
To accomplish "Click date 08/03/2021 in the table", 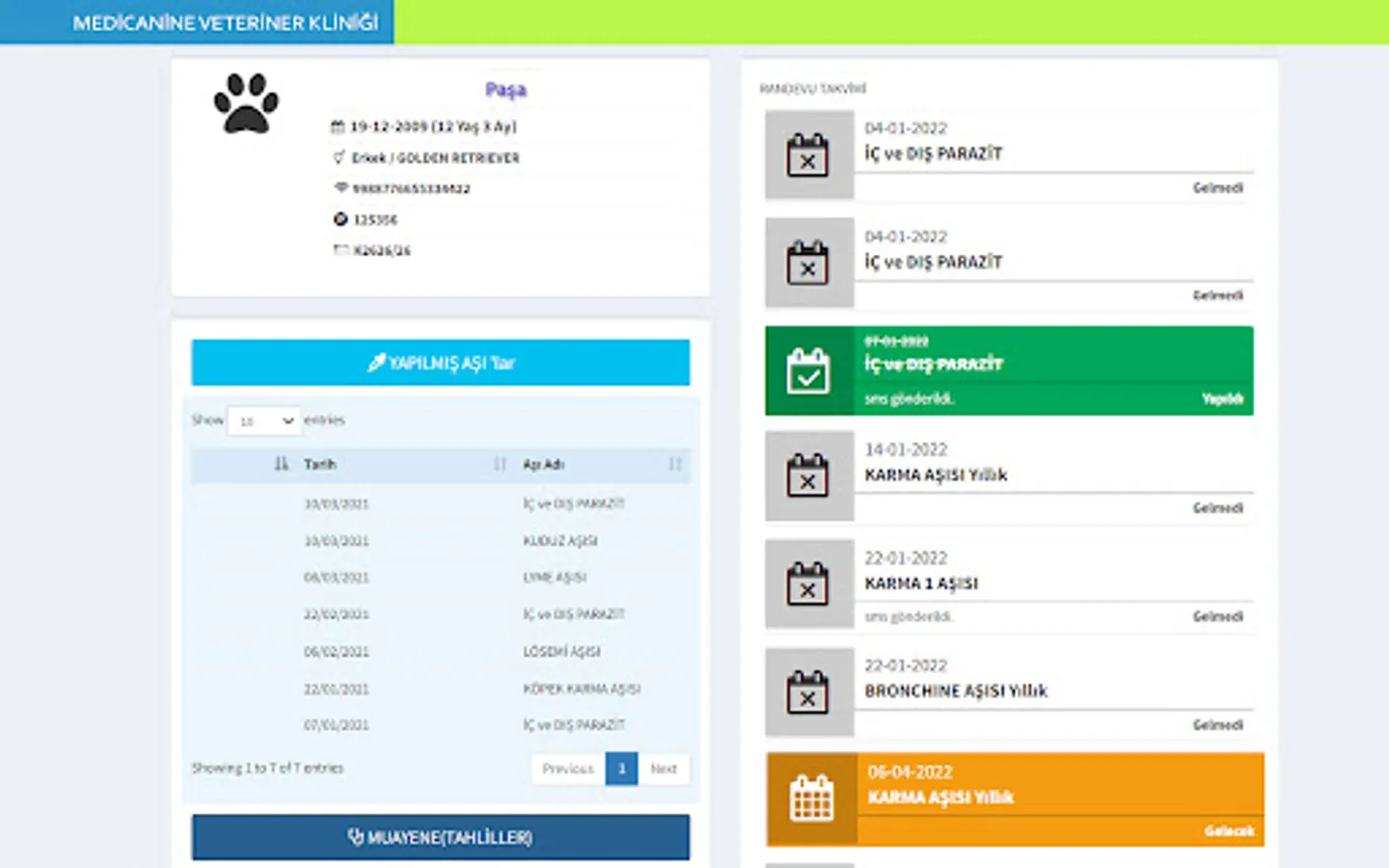I will coord(337,578).
